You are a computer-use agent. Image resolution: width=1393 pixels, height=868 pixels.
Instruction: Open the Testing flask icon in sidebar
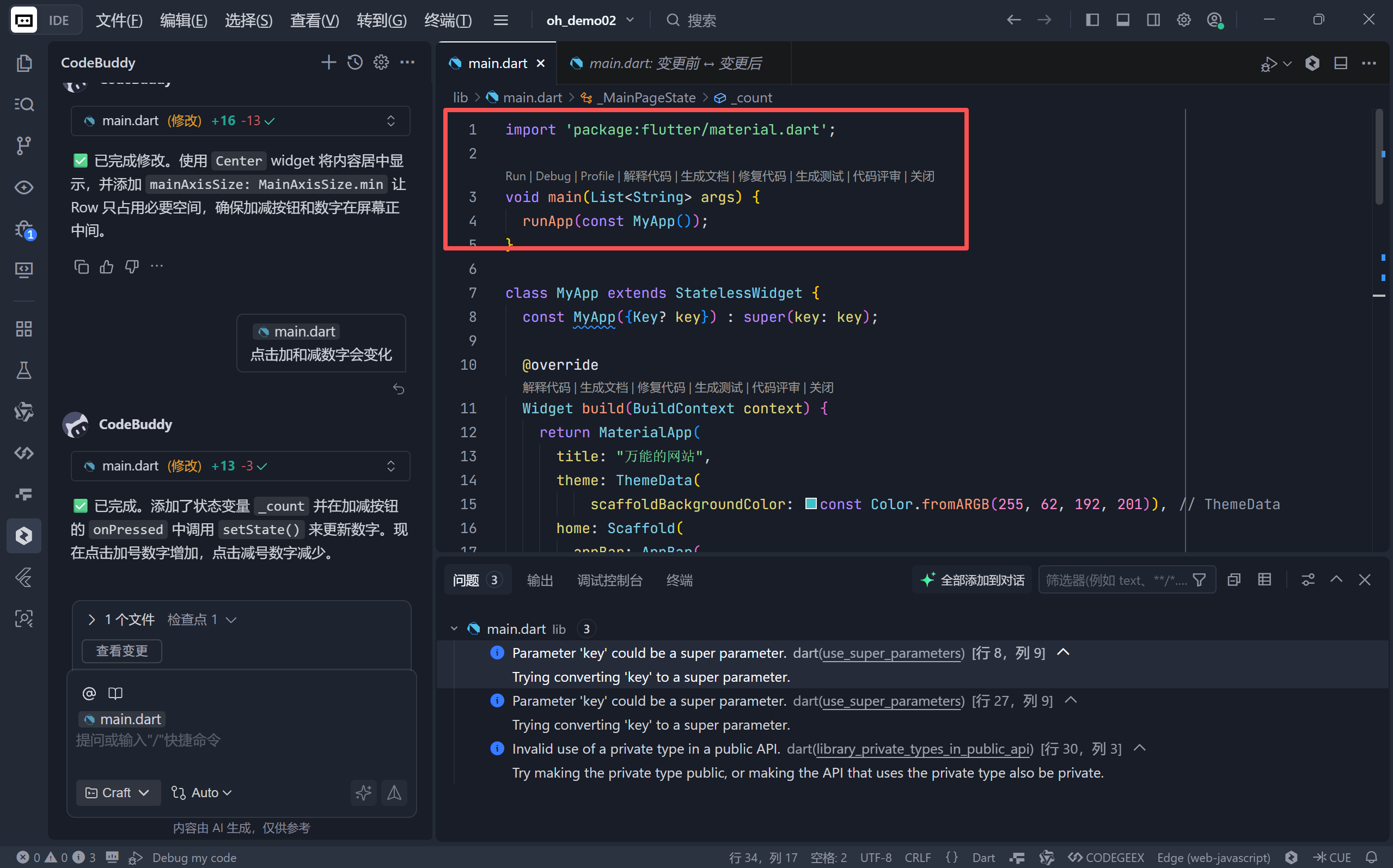[x=23, y=370]
